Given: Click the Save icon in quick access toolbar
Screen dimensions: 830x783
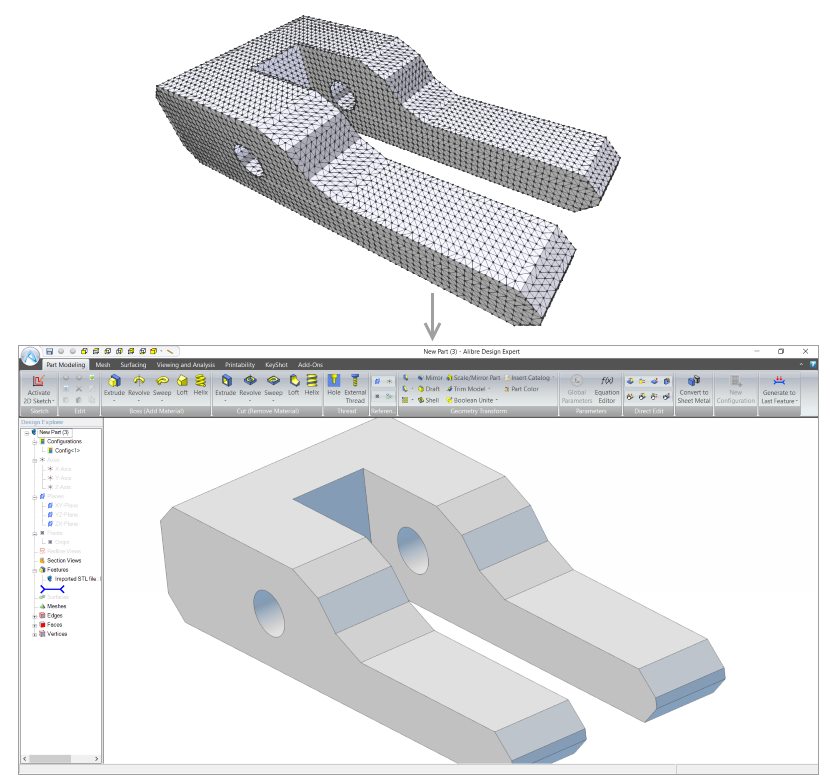Looking at the screenshot, I should point(50,351).
